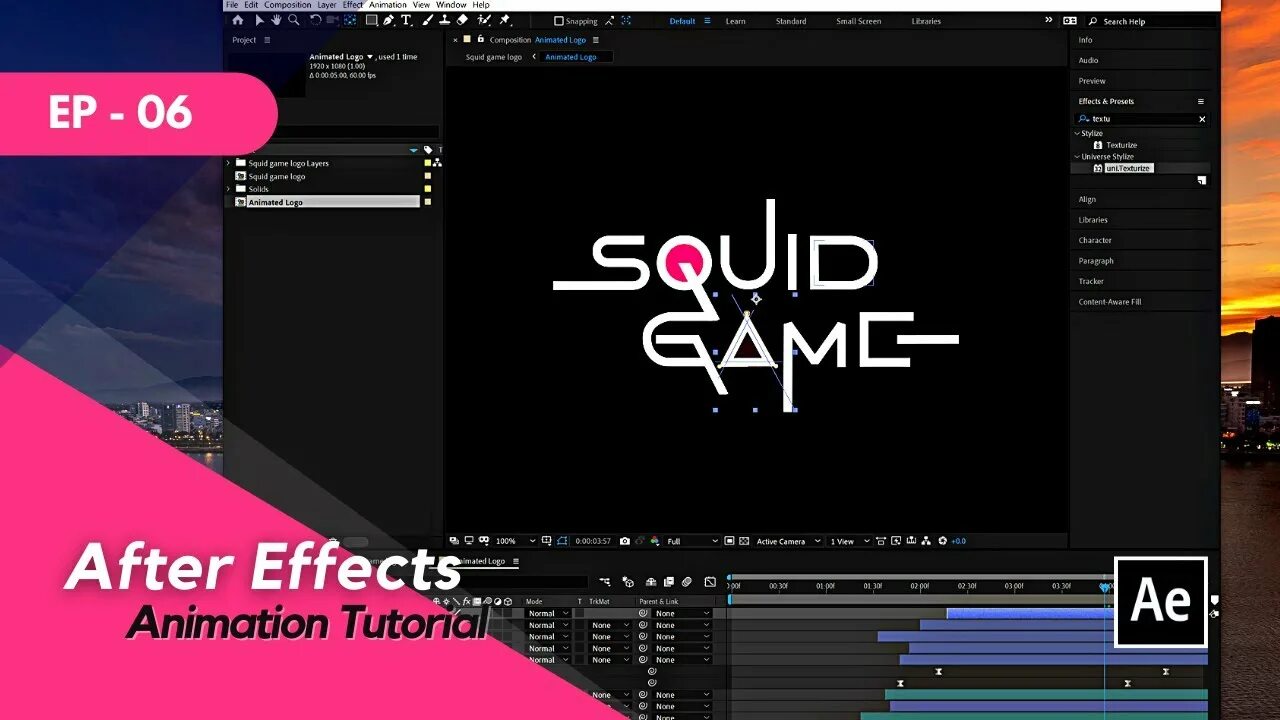Click the parent pick whip of the top timeline layer
1280x720 pixels.
644,613
